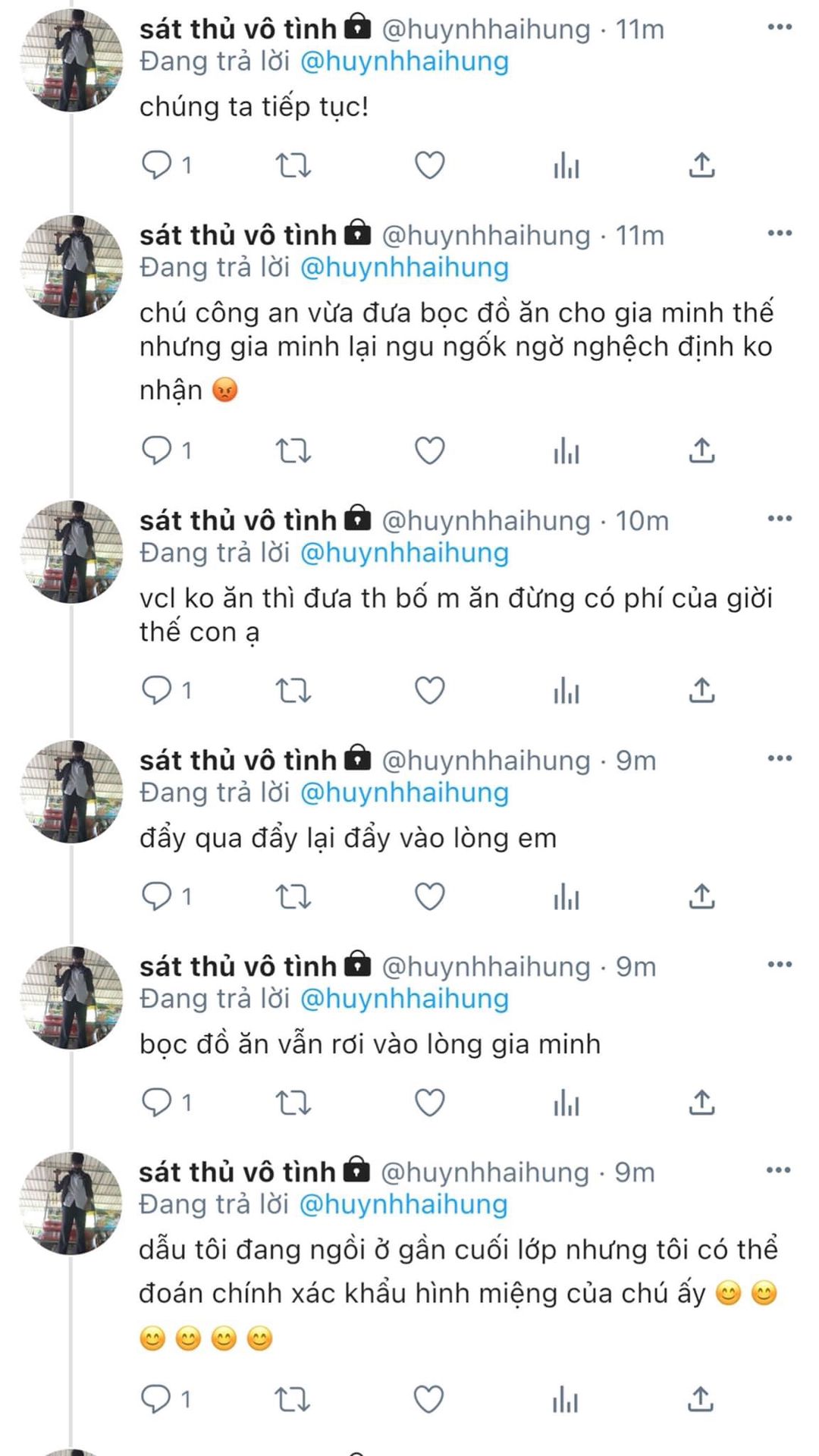Screen dimensions: 819x1456
Task: Open the display name "sát thủ vô tình" on the "bọc đồ ăn" tweet
Action: [237, 966]
